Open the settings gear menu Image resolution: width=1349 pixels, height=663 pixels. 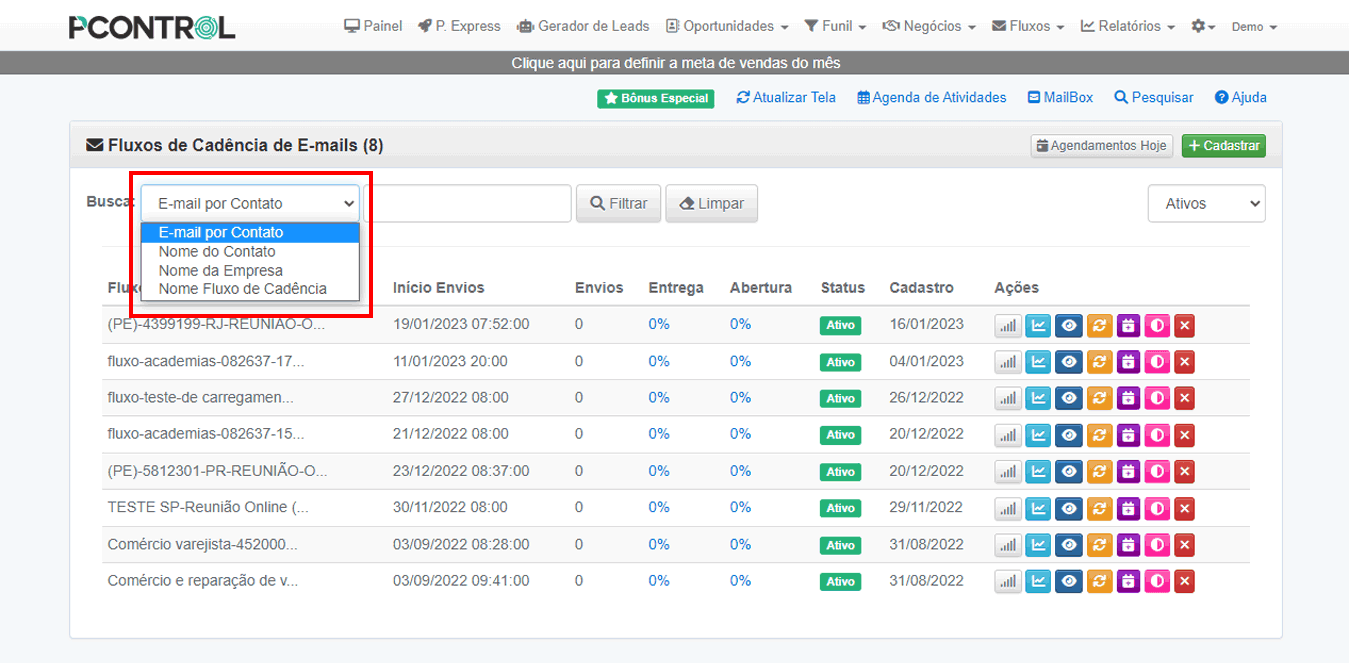click(1203, 26)
